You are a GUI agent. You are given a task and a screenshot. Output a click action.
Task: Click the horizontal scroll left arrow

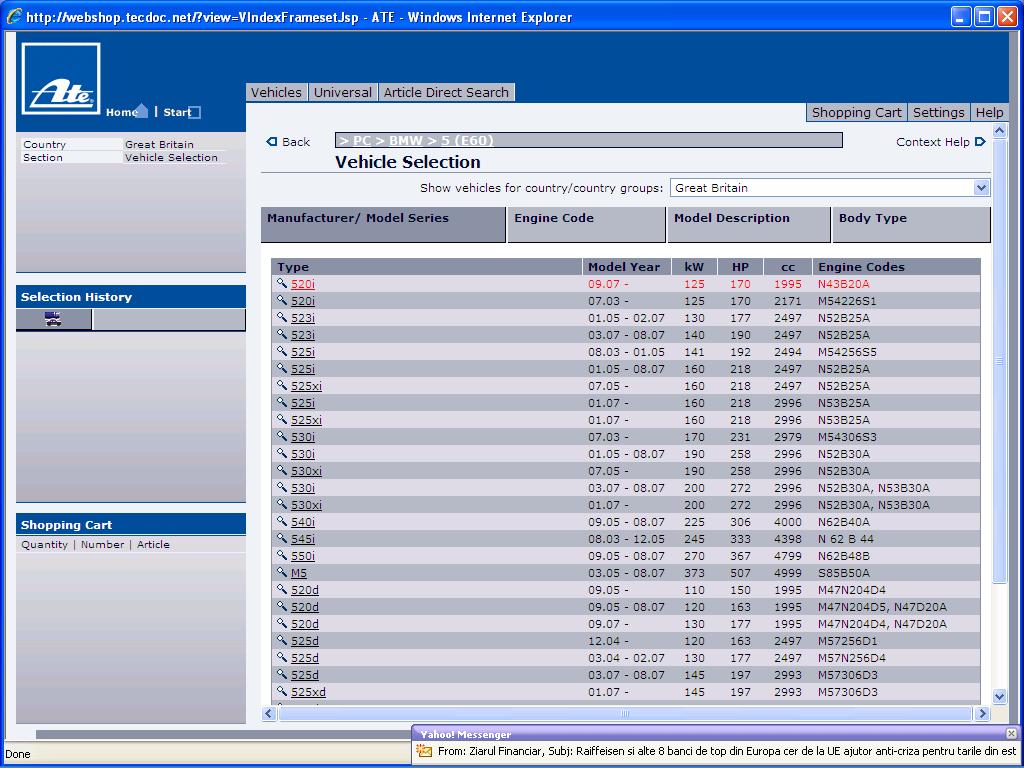[x=269, y=714]
